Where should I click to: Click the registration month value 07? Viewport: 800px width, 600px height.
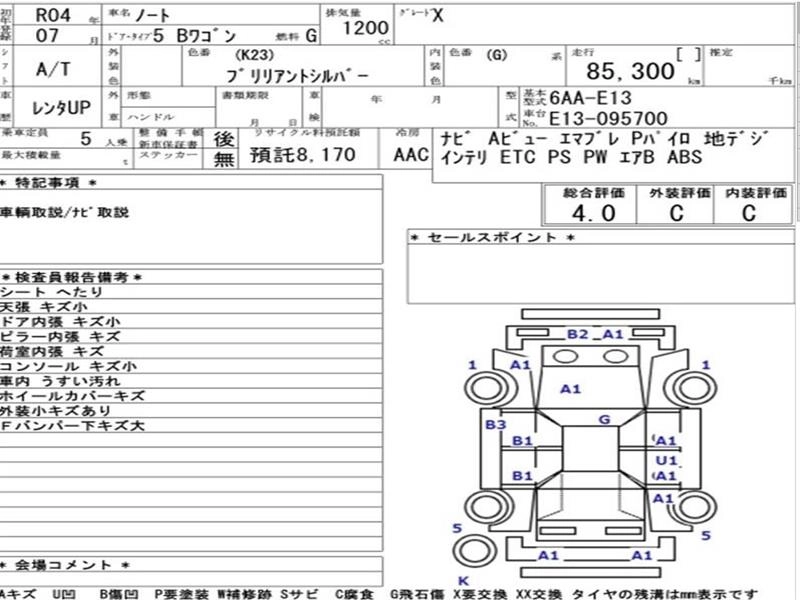(x=47, y=36)
